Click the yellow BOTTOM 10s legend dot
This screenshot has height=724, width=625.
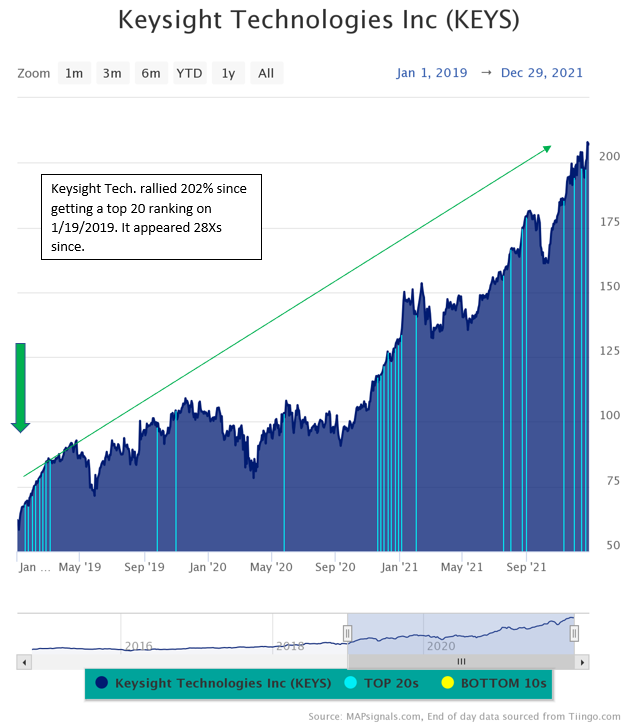[x=447, y=682]
